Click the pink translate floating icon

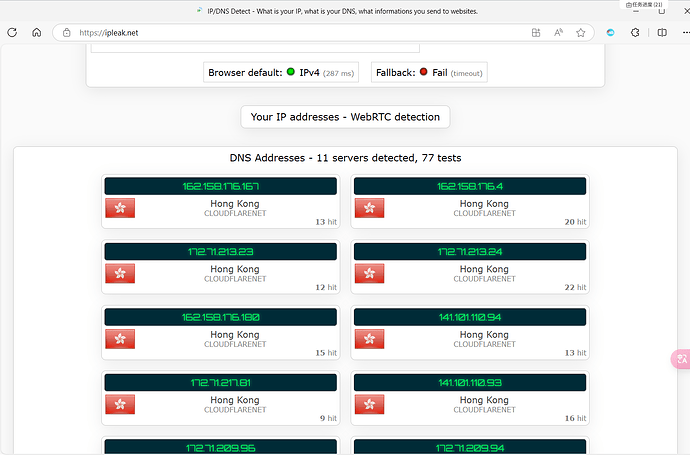tap(681, 359)
